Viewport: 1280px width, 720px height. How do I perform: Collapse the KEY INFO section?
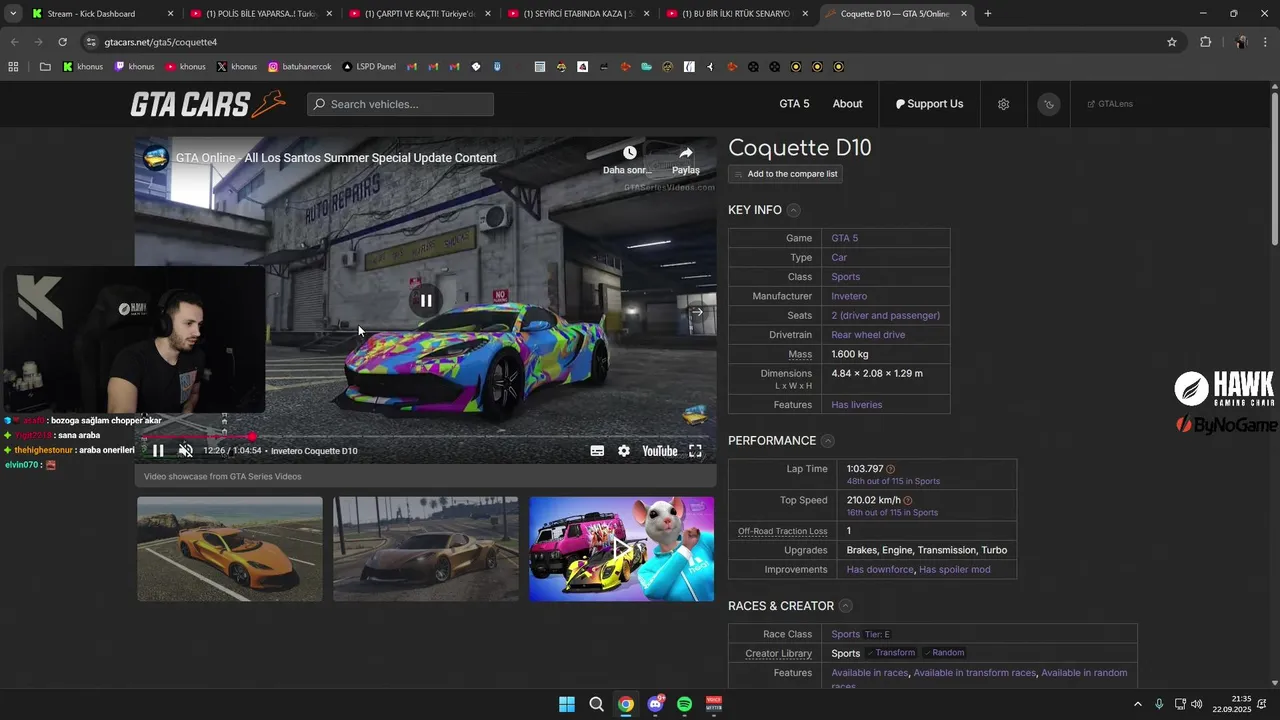[x=793, y=210]
